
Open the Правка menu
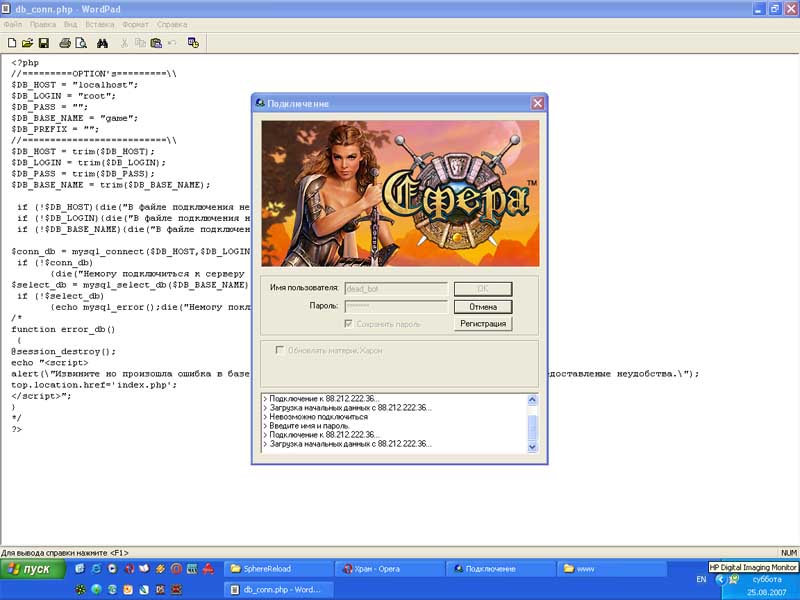point(43,24)
